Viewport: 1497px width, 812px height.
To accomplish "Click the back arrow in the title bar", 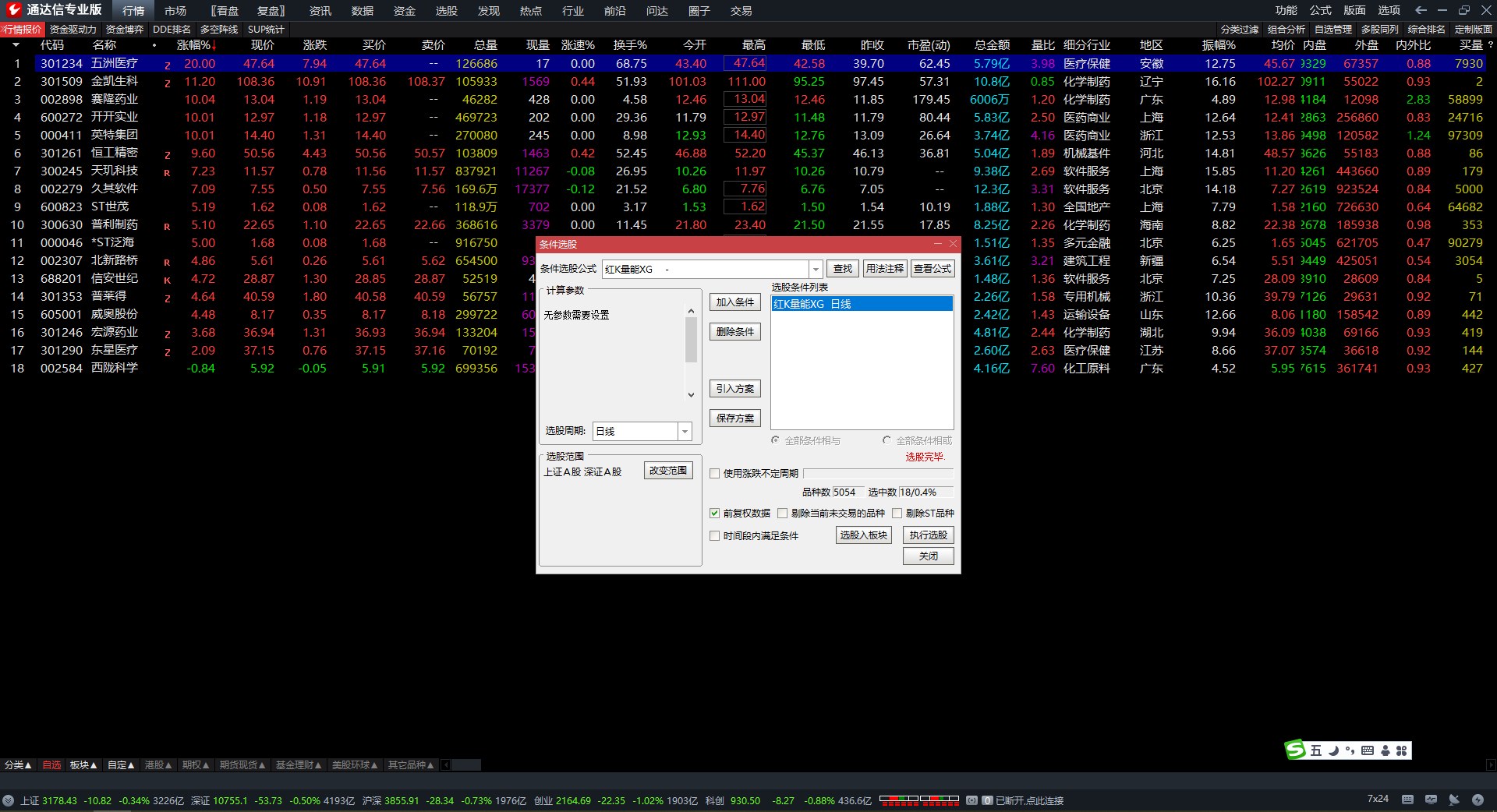I will pos(1421,10).
